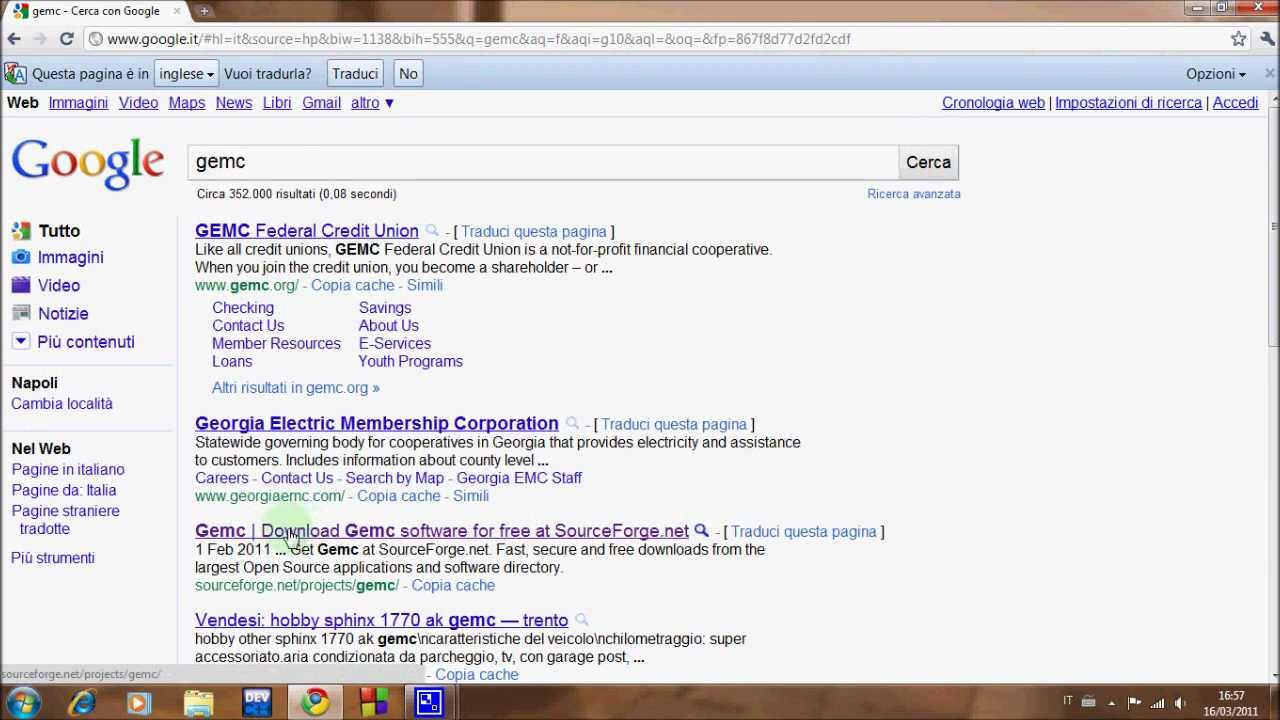Click Search by Map link
This screenshot has width=1280, height=720.
tap(394, 478)
